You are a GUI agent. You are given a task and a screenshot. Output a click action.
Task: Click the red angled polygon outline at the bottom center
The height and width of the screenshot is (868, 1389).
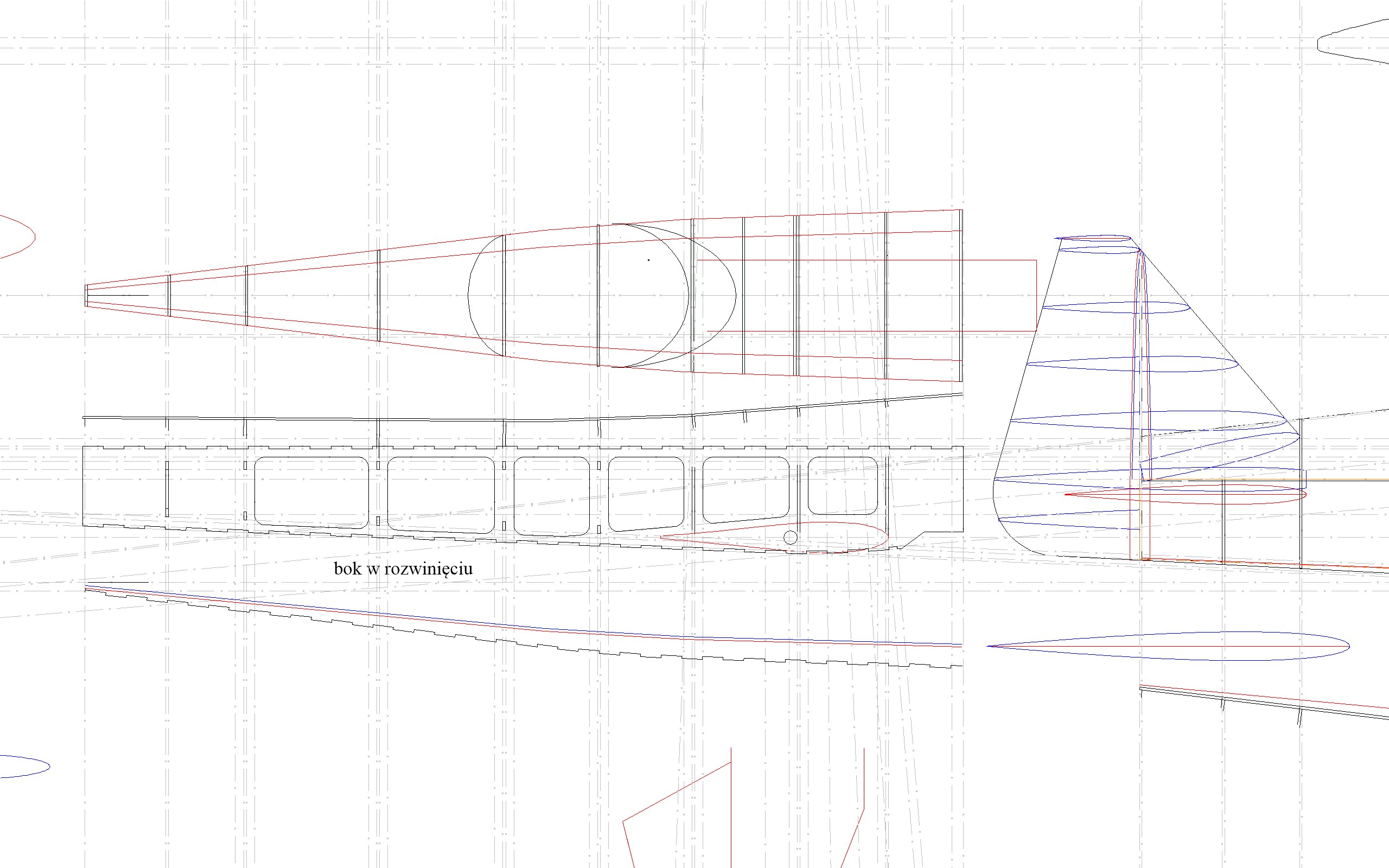point(677,792)
